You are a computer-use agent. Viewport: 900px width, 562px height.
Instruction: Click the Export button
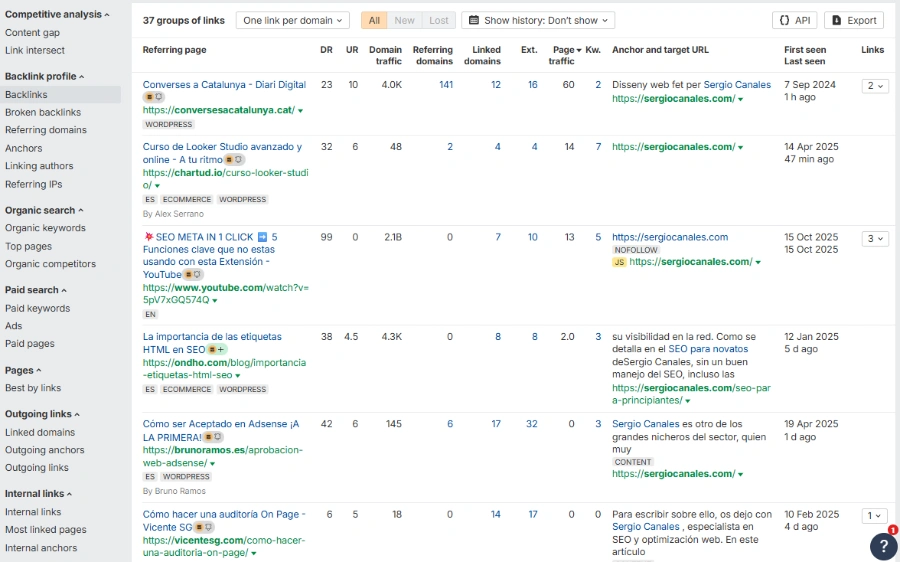[854, 20]
